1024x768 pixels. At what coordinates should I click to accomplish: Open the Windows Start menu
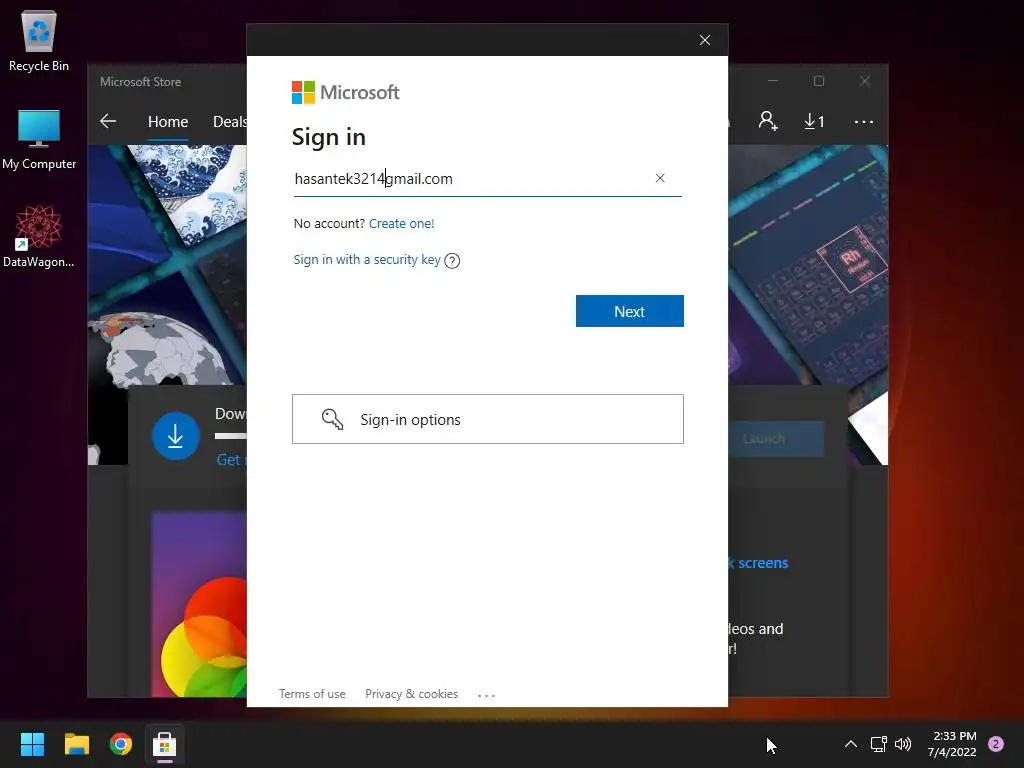pyautogui.click(x=32, y=744)
